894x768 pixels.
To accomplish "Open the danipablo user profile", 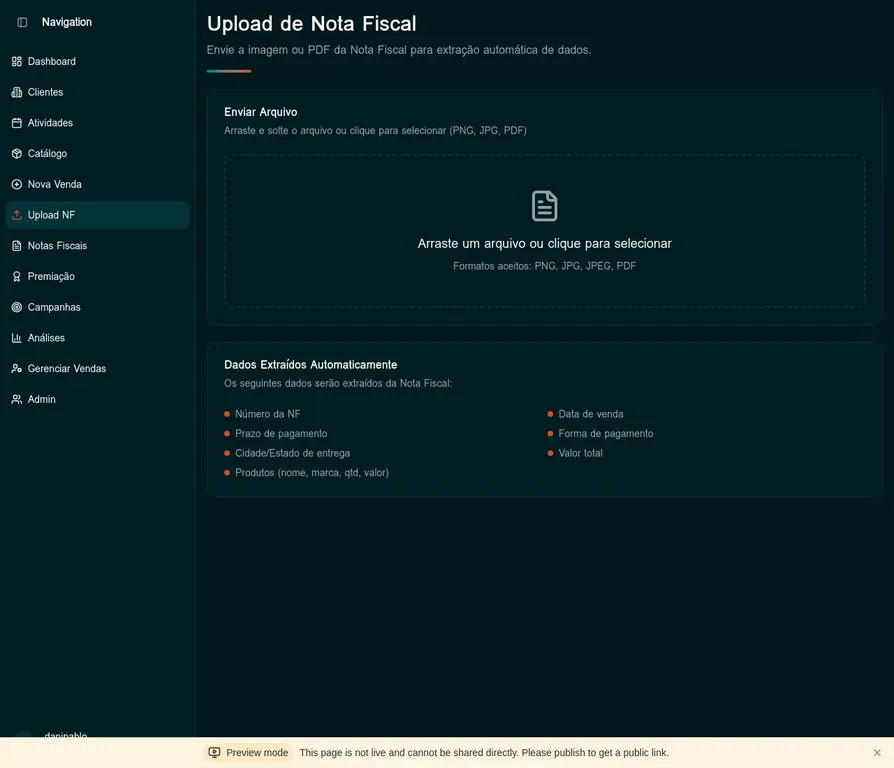I will pyautogui.click(x=65, y=735).
